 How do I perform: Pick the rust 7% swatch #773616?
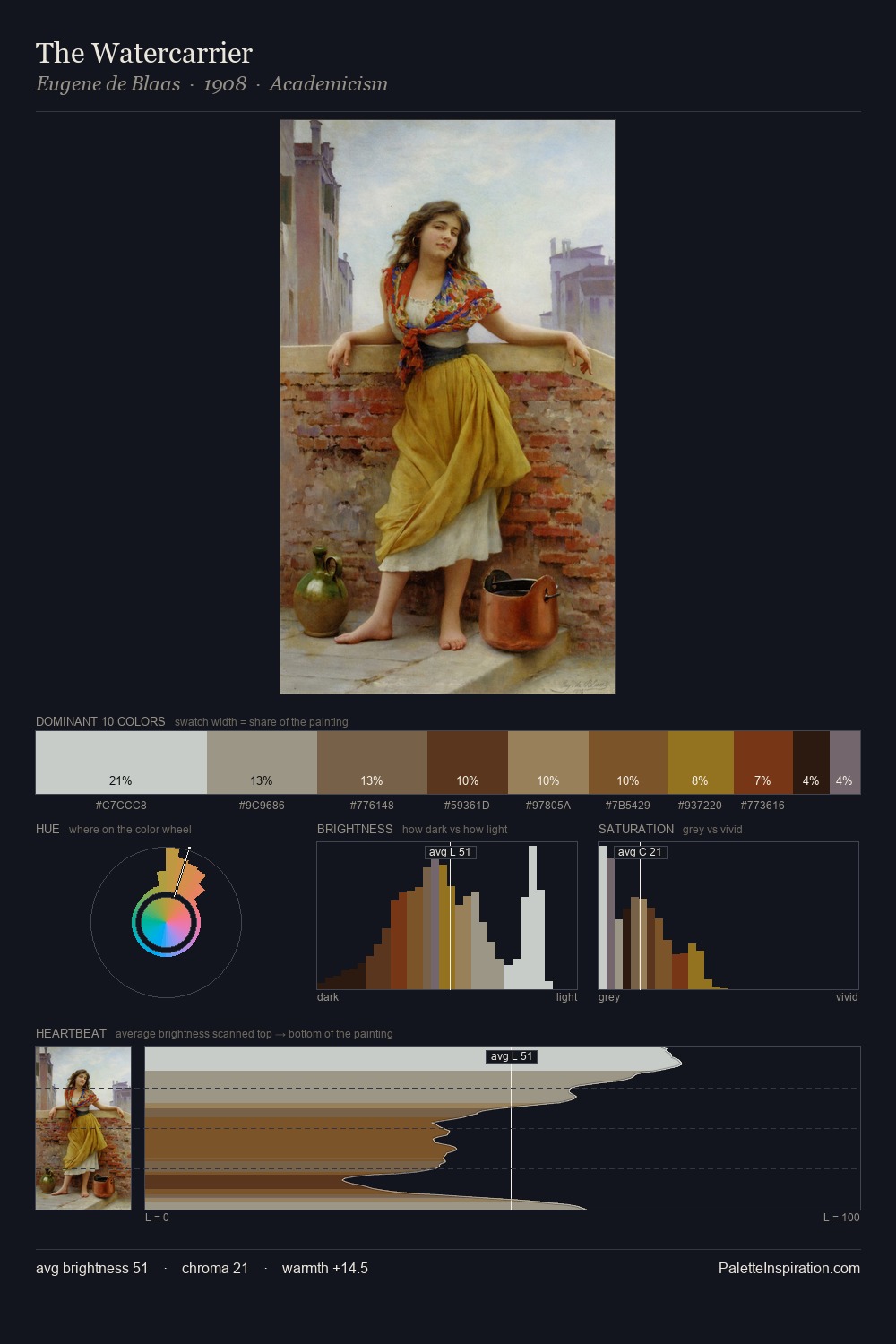(763, 762)
